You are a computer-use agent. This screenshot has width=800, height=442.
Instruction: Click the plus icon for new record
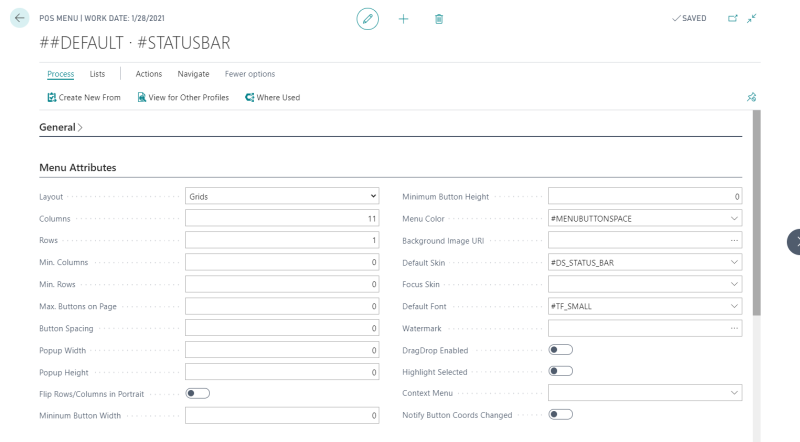click(403, 19)
